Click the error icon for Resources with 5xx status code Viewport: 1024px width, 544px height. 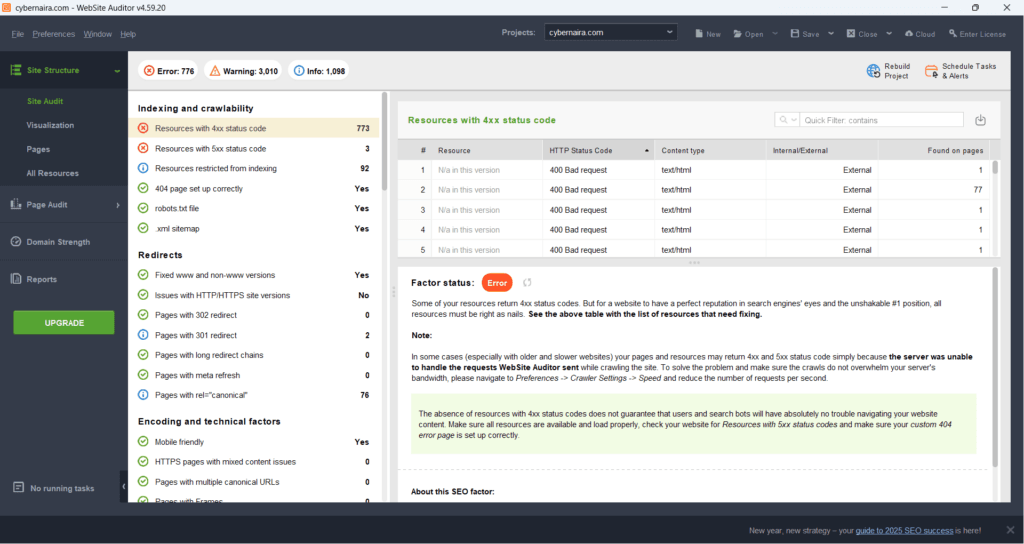(143, 148)
